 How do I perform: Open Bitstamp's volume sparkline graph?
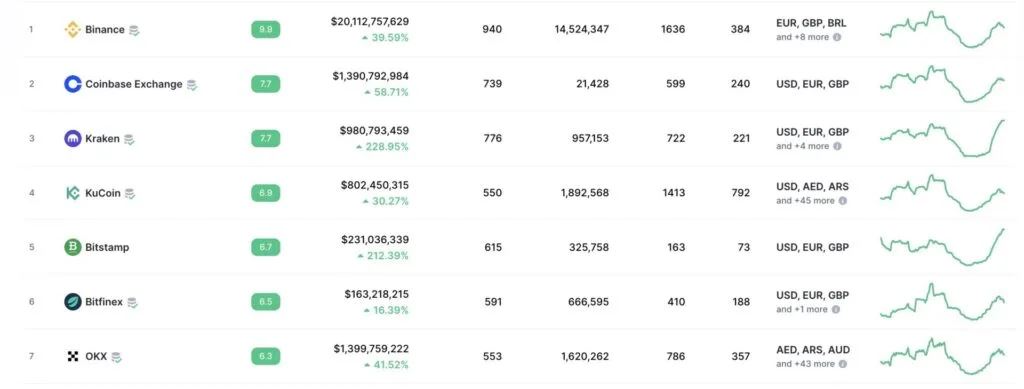943,247
